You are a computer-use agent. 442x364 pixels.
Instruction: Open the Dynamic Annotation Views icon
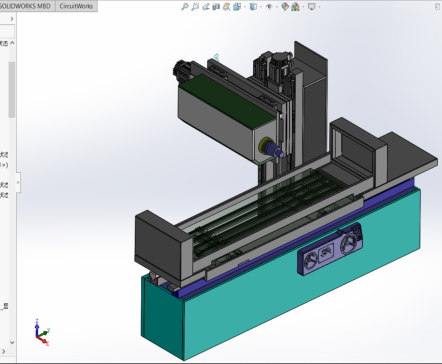click(226, 6)
